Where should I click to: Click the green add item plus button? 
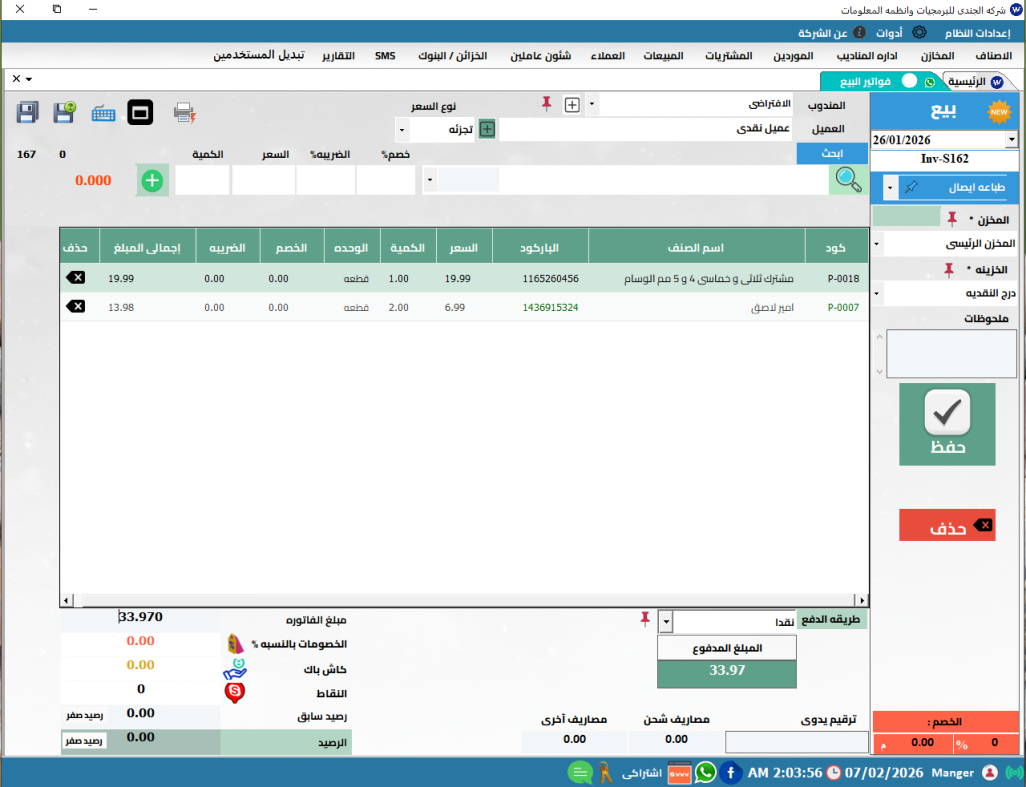tap(152, 181)
